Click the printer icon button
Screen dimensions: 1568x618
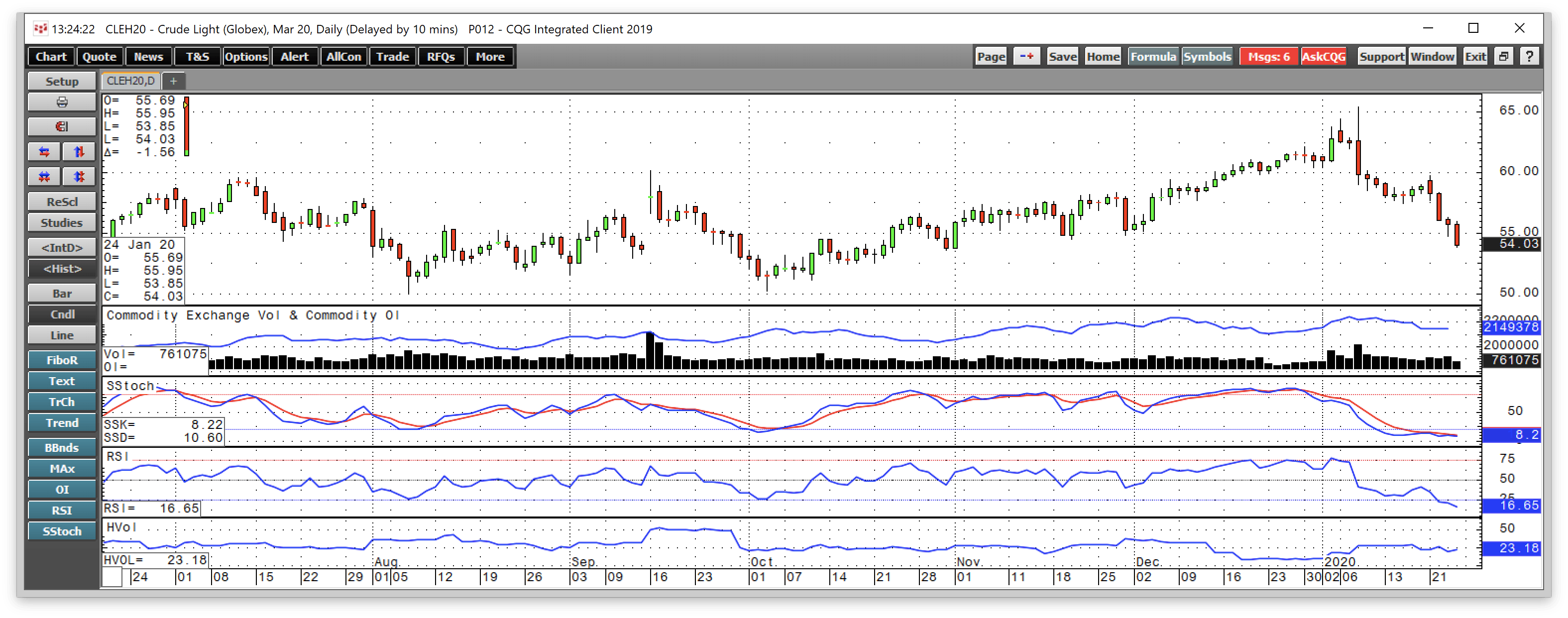coord(62,102)
